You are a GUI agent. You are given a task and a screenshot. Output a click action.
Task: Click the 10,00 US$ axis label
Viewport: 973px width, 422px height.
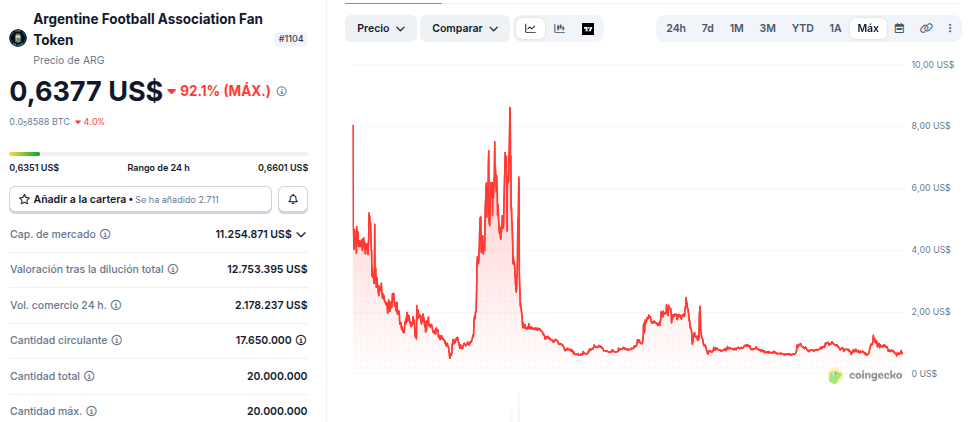click(x=933, y=65)
